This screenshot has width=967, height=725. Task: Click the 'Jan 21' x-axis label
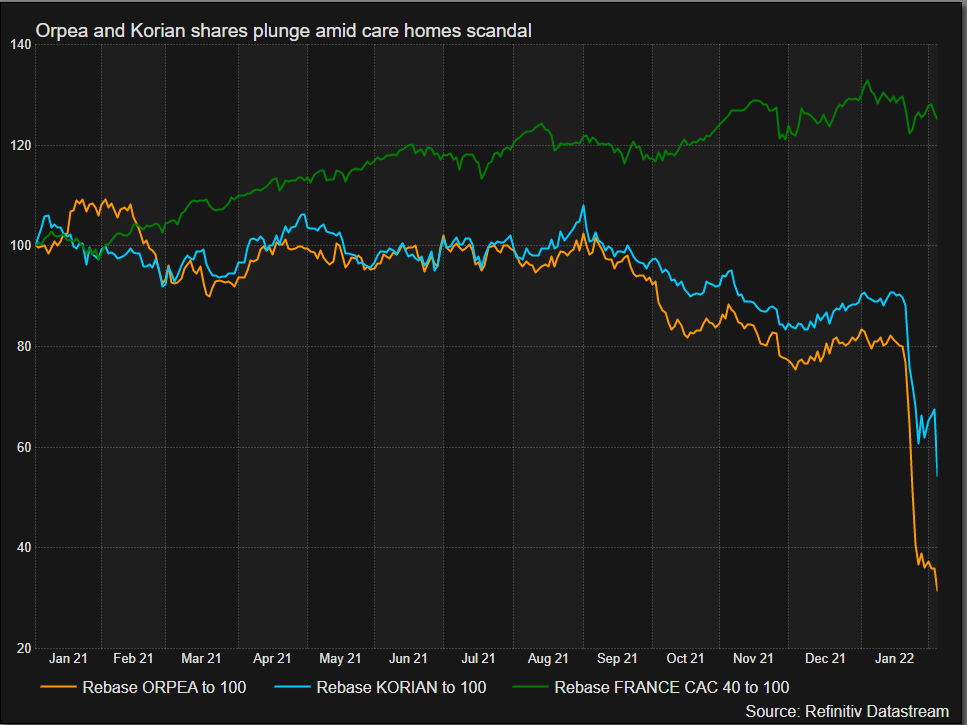(x=68, y=658)
